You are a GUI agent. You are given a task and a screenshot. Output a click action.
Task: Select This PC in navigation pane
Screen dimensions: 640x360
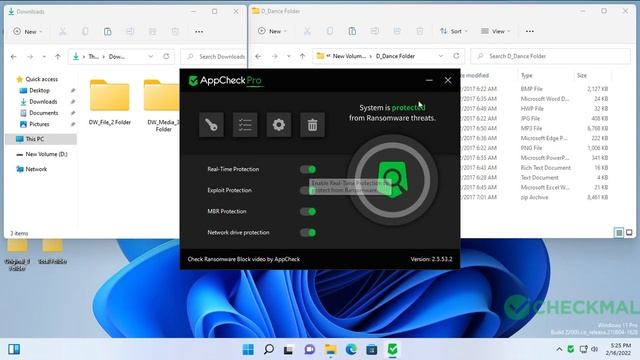coord(41,139)
